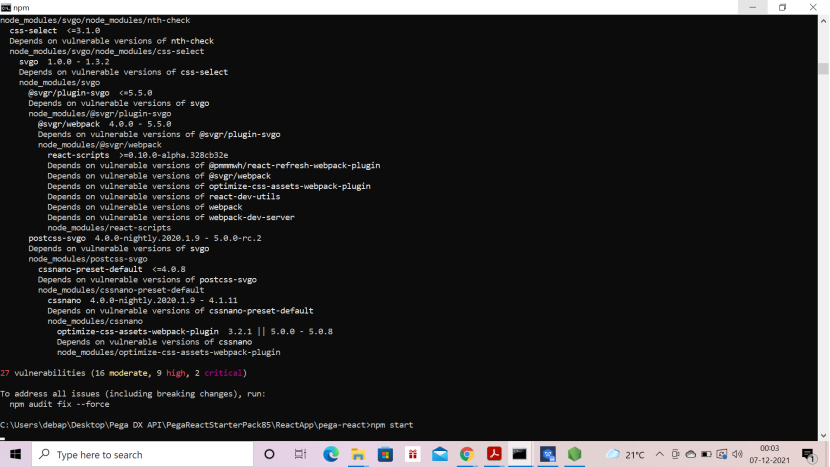Click 'postcss-svgo 4.0.0-nightly.2020.1.9' line
830x467 pixels.
coord(145,238)
